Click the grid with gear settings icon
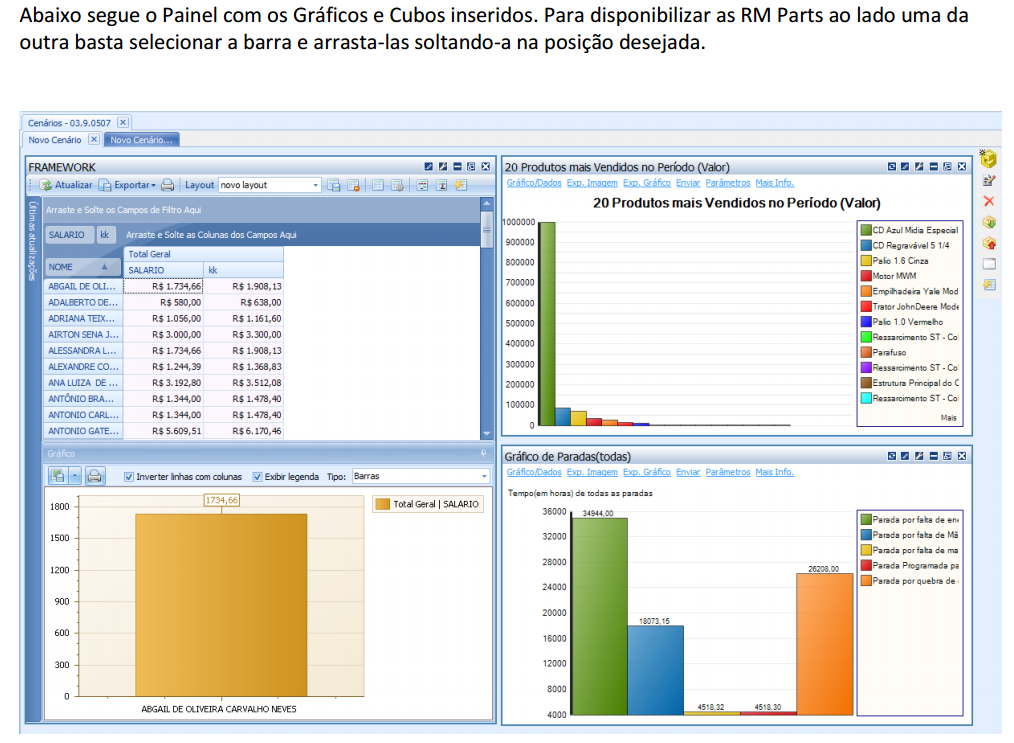Screen dimensions: 1014x743 click(397, 186)
